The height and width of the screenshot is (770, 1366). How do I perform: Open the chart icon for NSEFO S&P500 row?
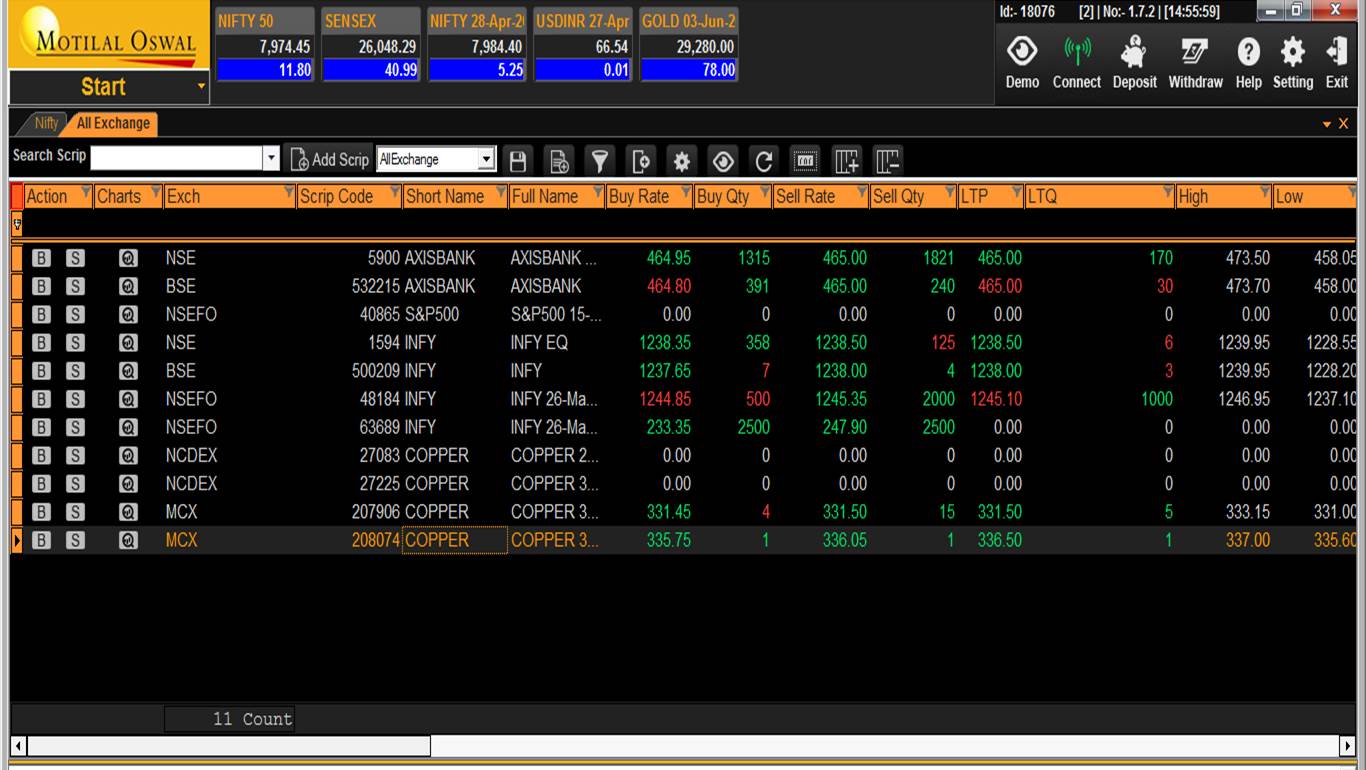point(127,314)
